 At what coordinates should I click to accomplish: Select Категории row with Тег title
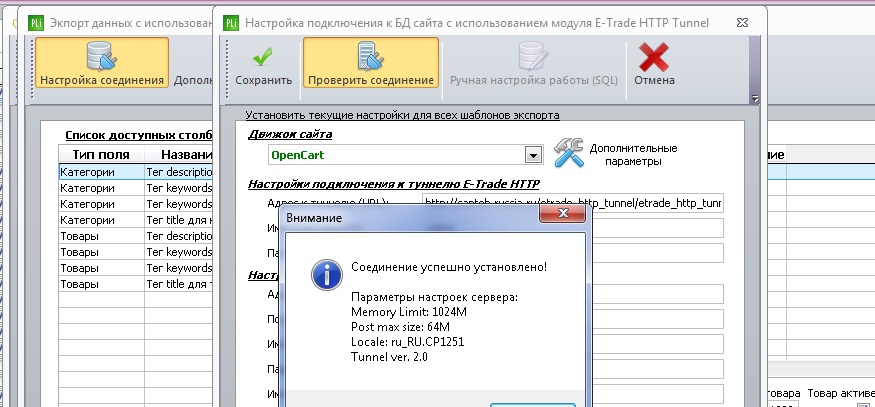click(135, 220)
